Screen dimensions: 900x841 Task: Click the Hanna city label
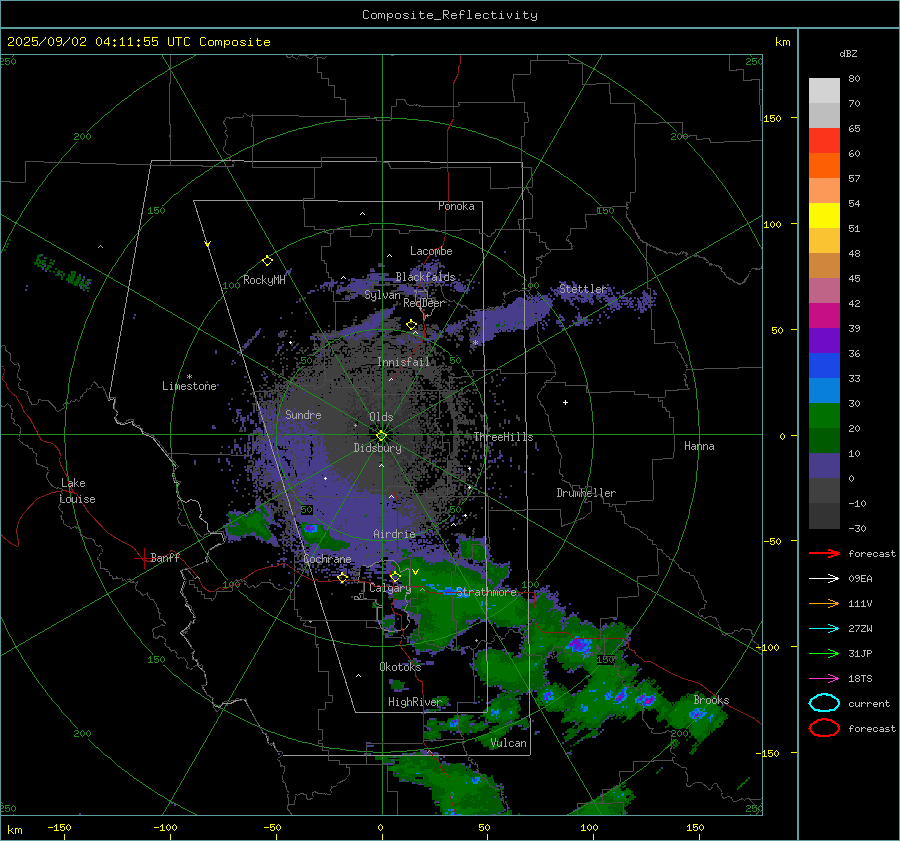click(x=699, y=446)
